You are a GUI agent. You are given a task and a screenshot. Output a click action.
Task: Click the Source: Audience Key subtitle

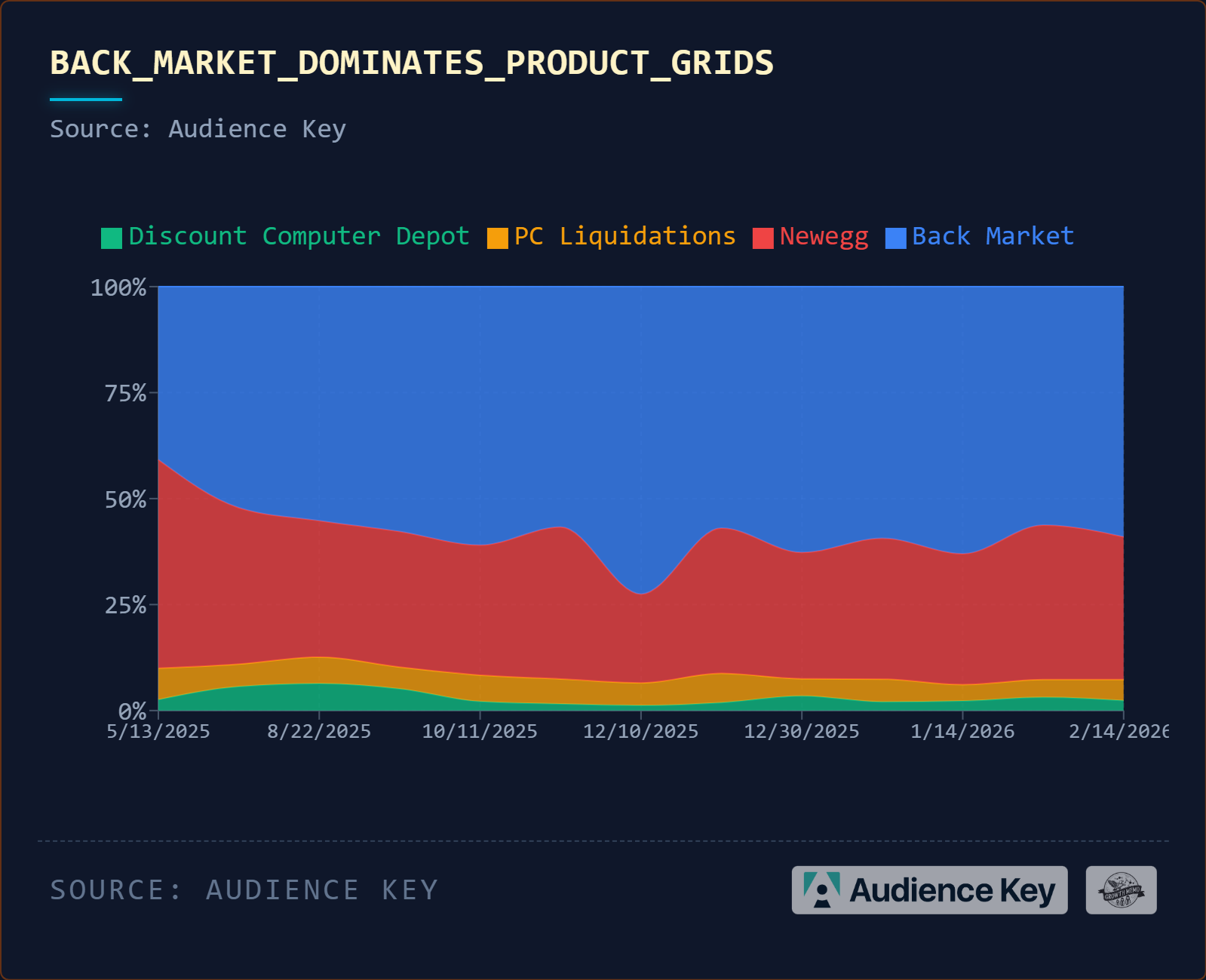pos(198,129)
